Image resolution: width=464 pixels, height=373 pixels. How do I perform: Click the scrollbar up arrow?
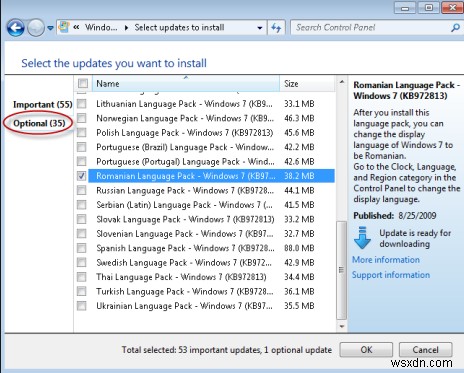point(342,82)
